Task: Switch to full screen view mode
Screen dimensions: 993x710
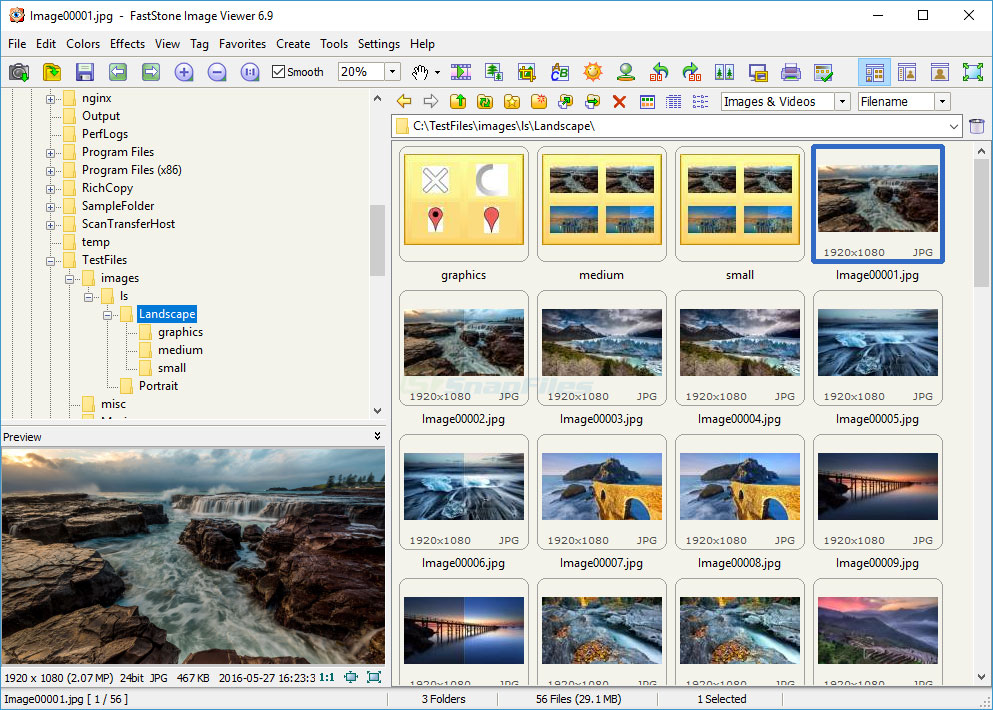Action: [972, 72]
